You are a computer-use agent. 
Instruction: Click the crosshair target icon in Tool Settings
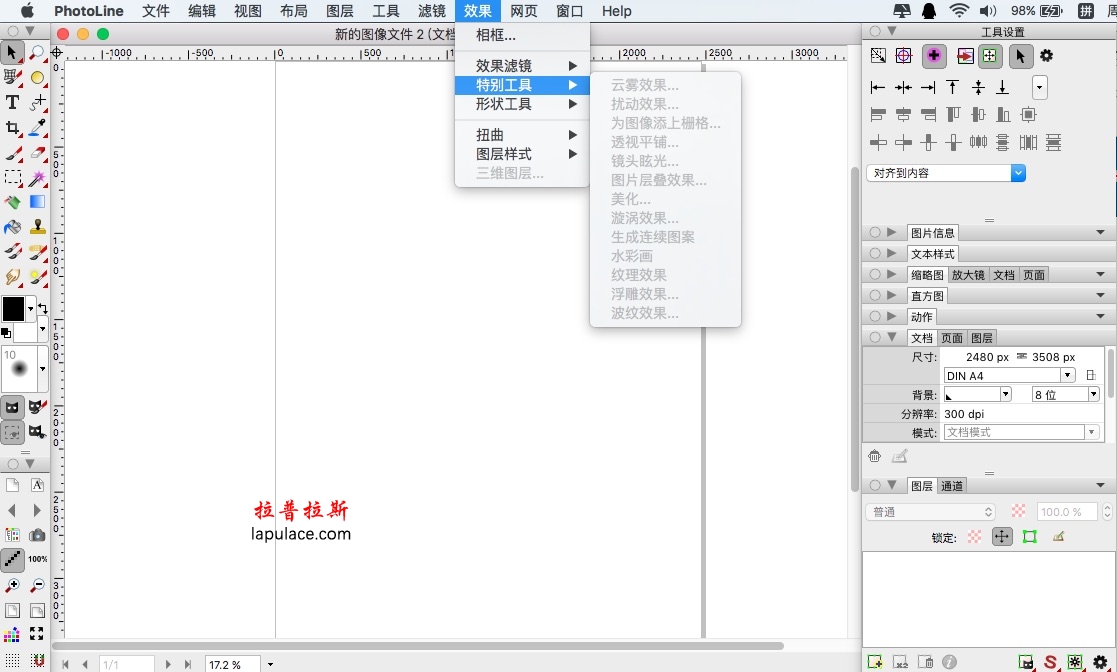pyautogui.click(x=903, y=56)
